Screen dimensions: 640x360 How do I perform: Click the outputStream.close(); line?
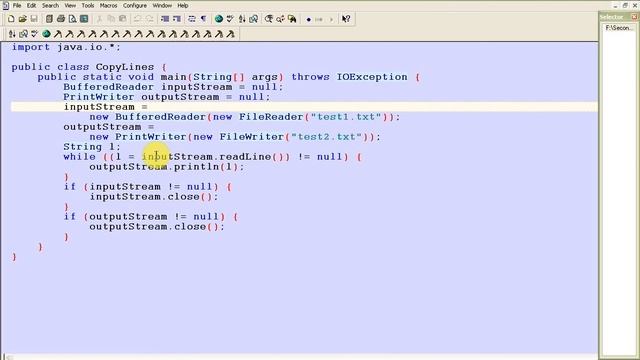157,227
